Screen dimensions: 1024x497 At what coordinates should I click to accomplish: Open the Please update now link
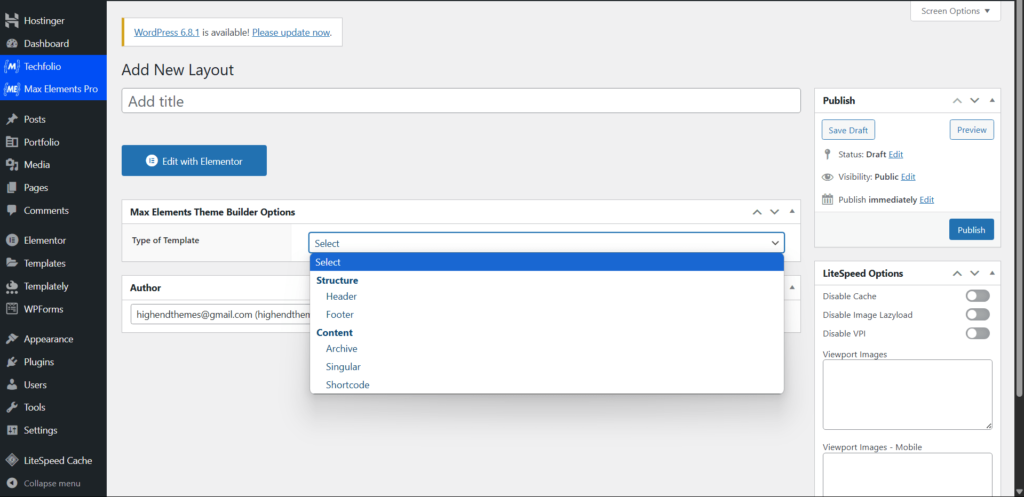coord(291,32)
